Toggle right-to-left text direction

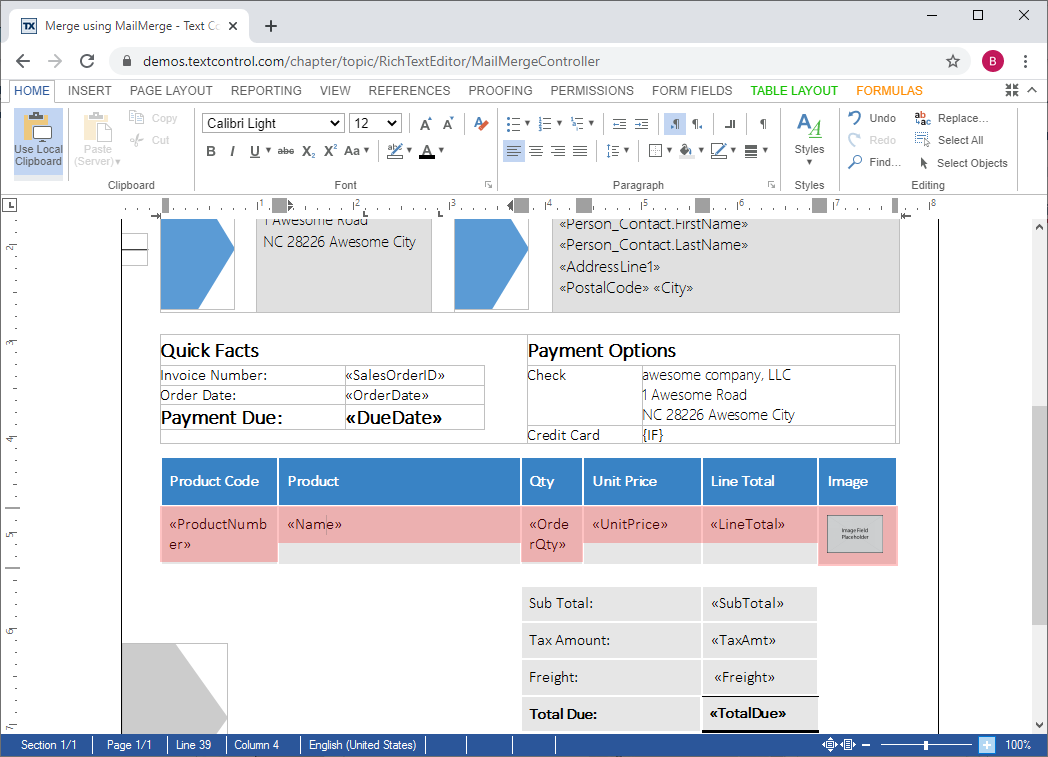pyautogui.click(x=697, y=124)
